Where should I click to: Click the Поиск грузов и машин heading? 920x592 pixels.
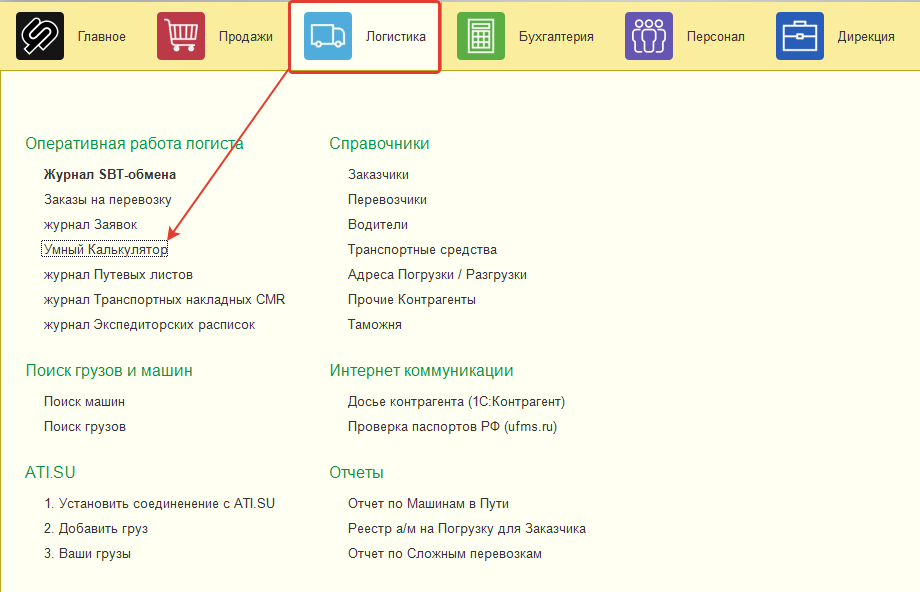tap(109, 371)
